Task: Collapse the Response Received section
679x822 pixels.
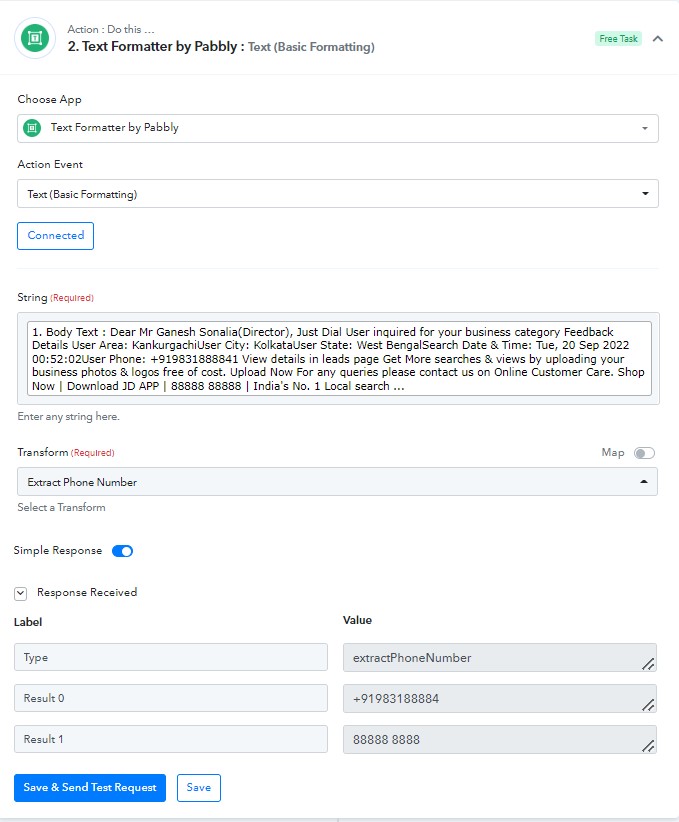Action: coord(20,593)
